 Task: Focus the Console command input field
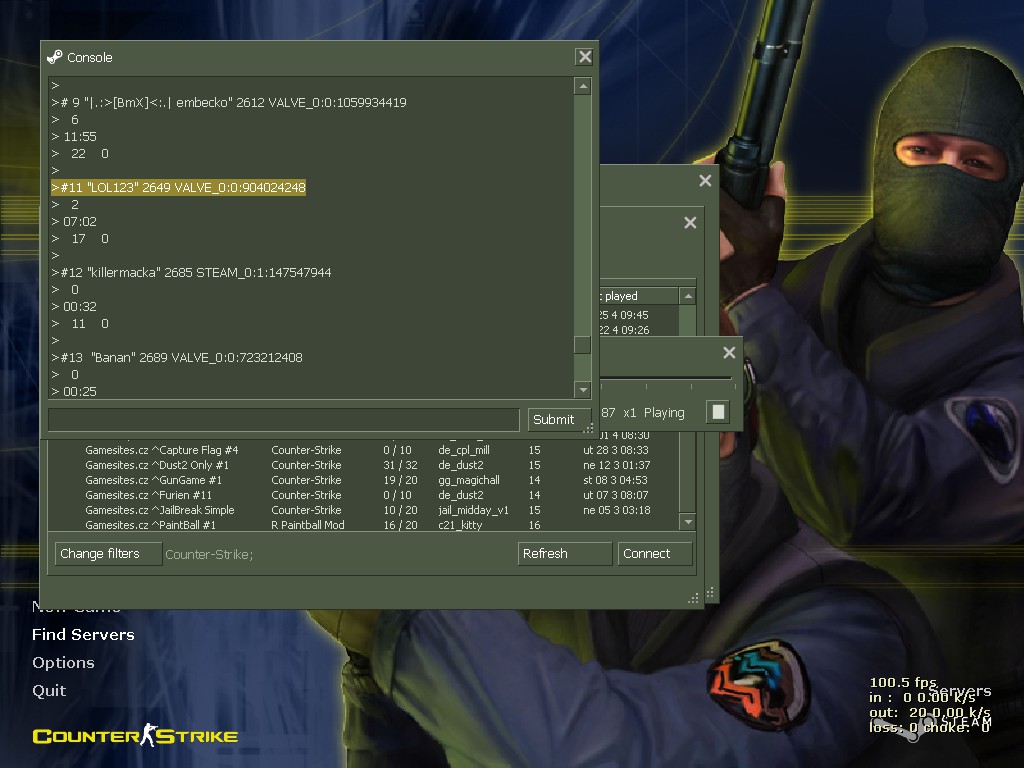click(x=284, y=420)
